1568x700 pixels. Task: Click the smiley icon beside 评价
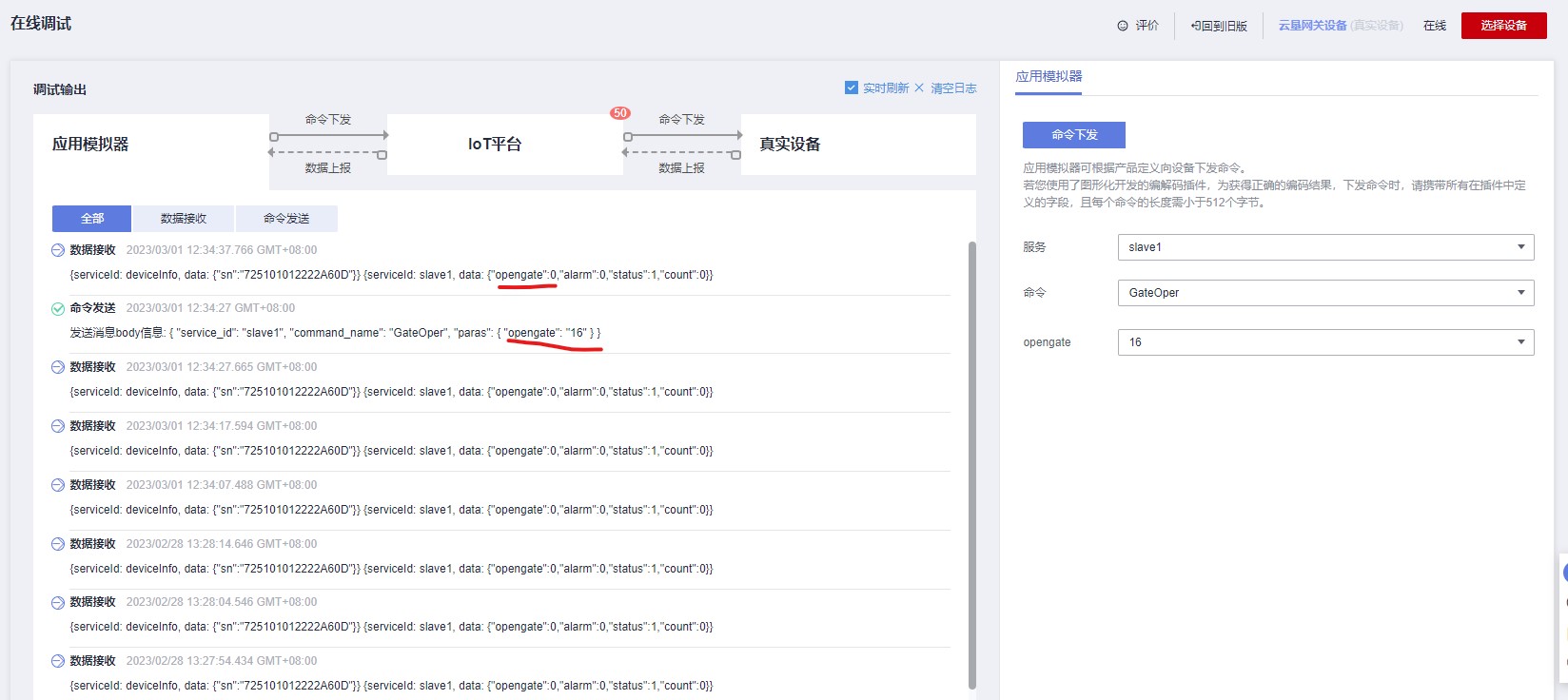tap(1123, 26)
